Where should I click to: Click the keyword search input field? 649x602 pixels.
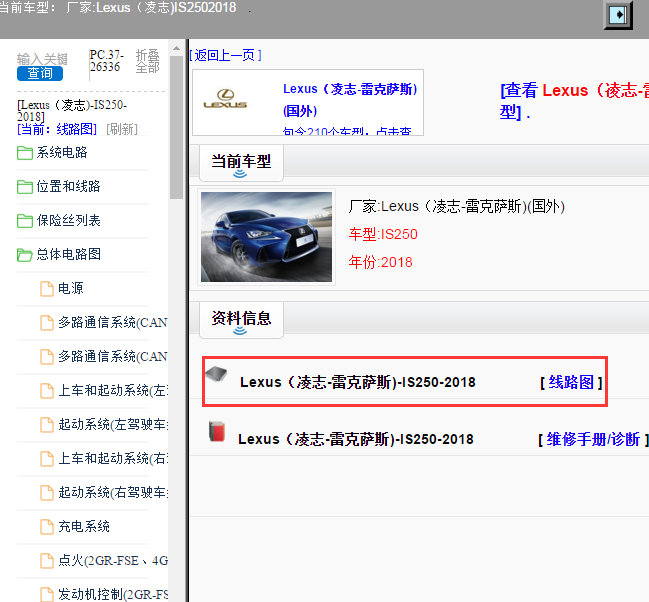coord(42,59)
